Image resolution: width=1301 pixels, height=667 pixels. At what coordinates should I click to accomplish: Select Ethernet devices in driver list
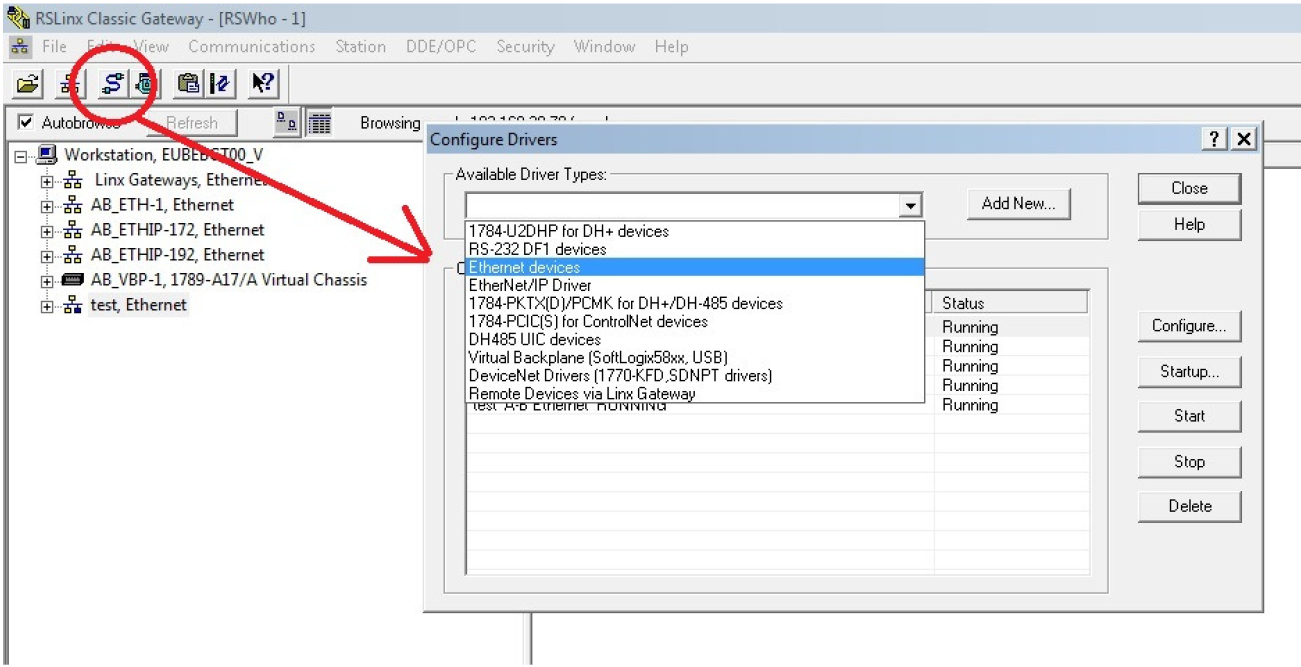pyautogui.click(x=695, y=267)
